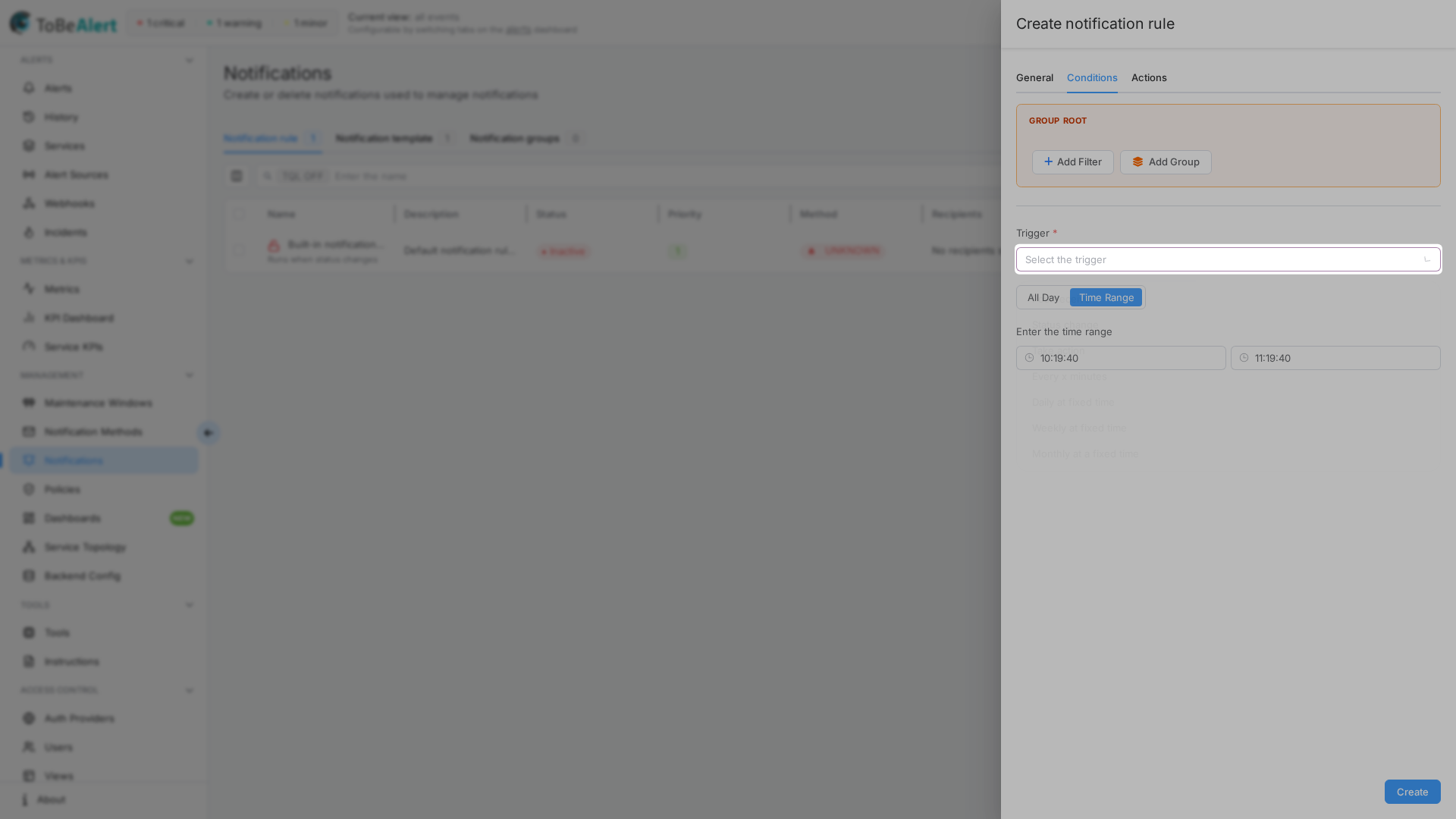Follow the alerts link in header
1456x819 pixels.
tap(518, 30)
